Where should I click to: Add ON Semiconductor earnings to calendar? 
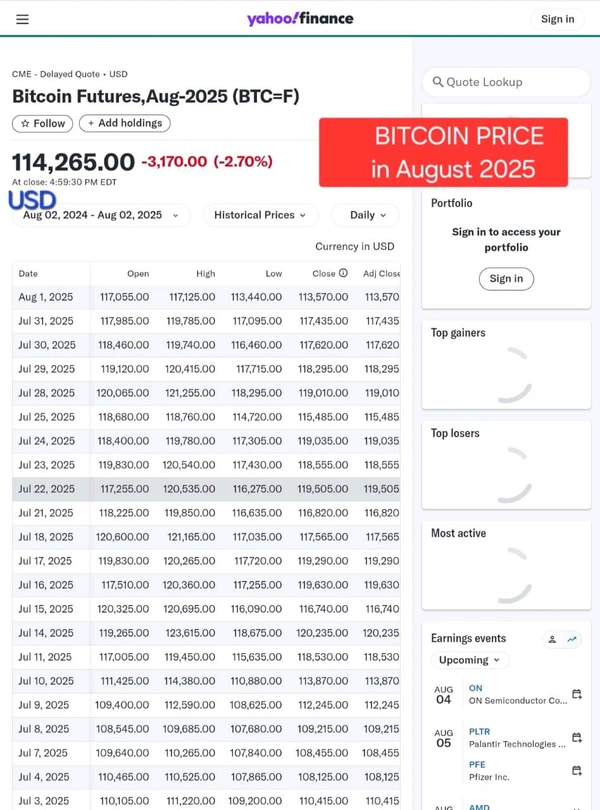pyautogui.click(x=577, y=694)
